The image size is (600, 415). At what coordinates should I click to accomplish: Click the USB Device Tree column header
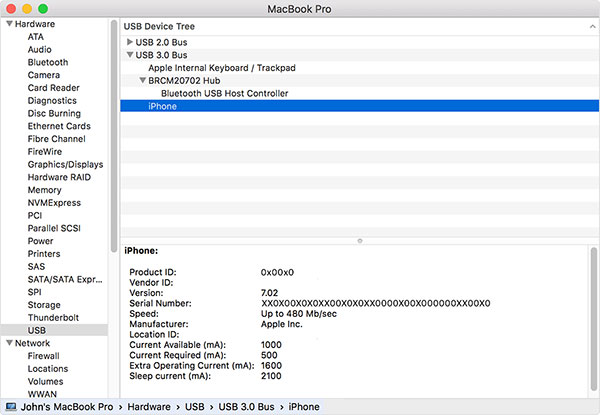(360, 26)
